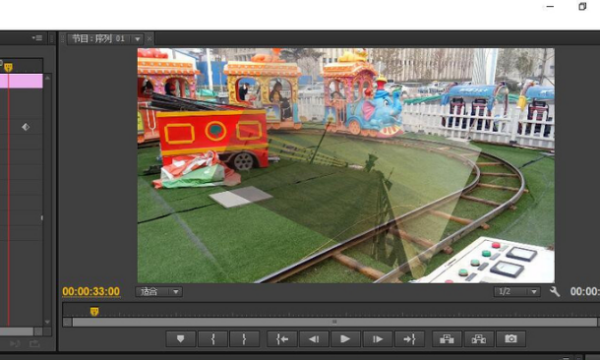Open playback resolution 1/2 dropdown
600x360 pixels.
(517, 292)
